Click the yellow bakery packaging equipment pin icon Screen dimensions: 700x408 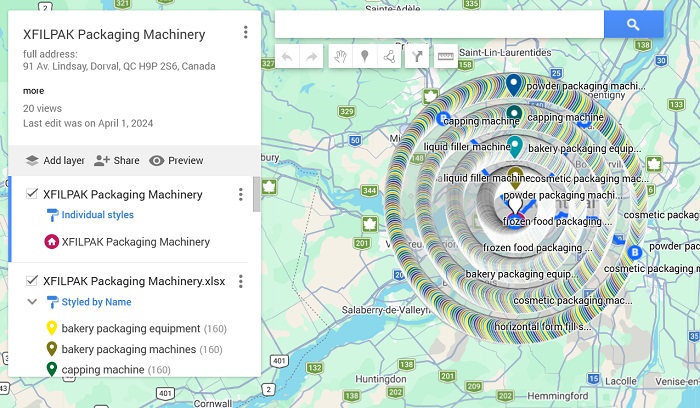point(52,328)
